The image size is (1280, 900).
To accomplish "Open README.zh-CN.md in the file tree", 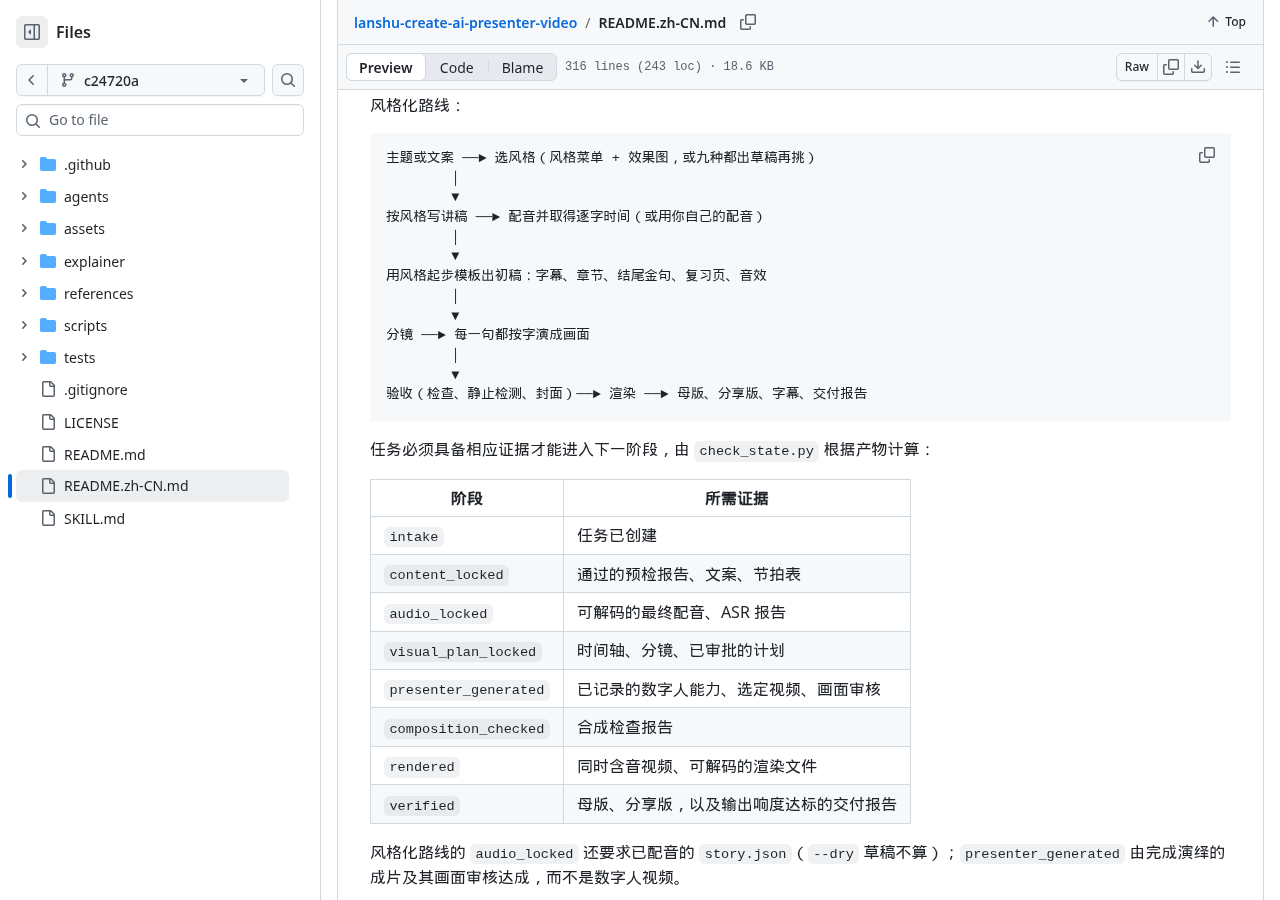I will pos(152,486).
